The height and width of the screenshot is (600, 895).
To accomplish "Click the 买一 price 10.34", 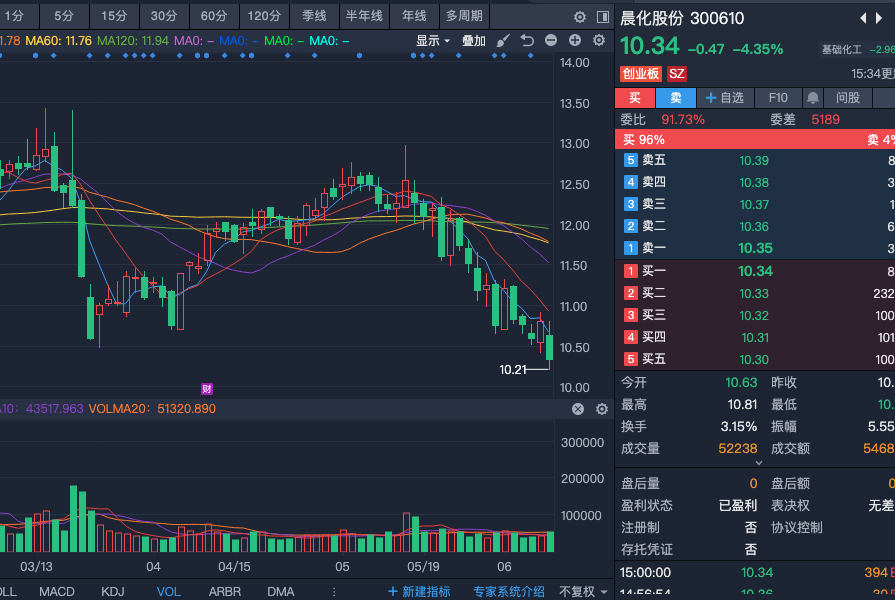I will pos(755,271).
